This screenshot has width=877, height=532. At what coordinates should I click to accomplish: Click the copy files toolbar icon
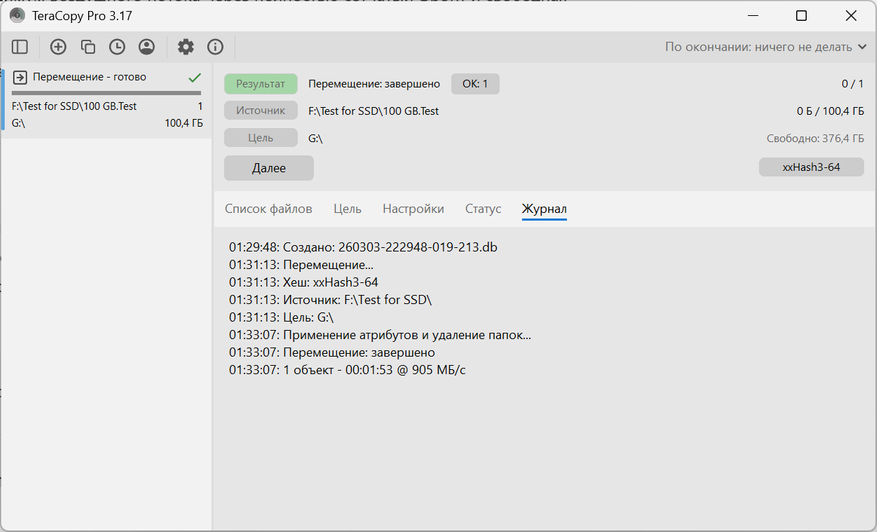click(88, 47)
